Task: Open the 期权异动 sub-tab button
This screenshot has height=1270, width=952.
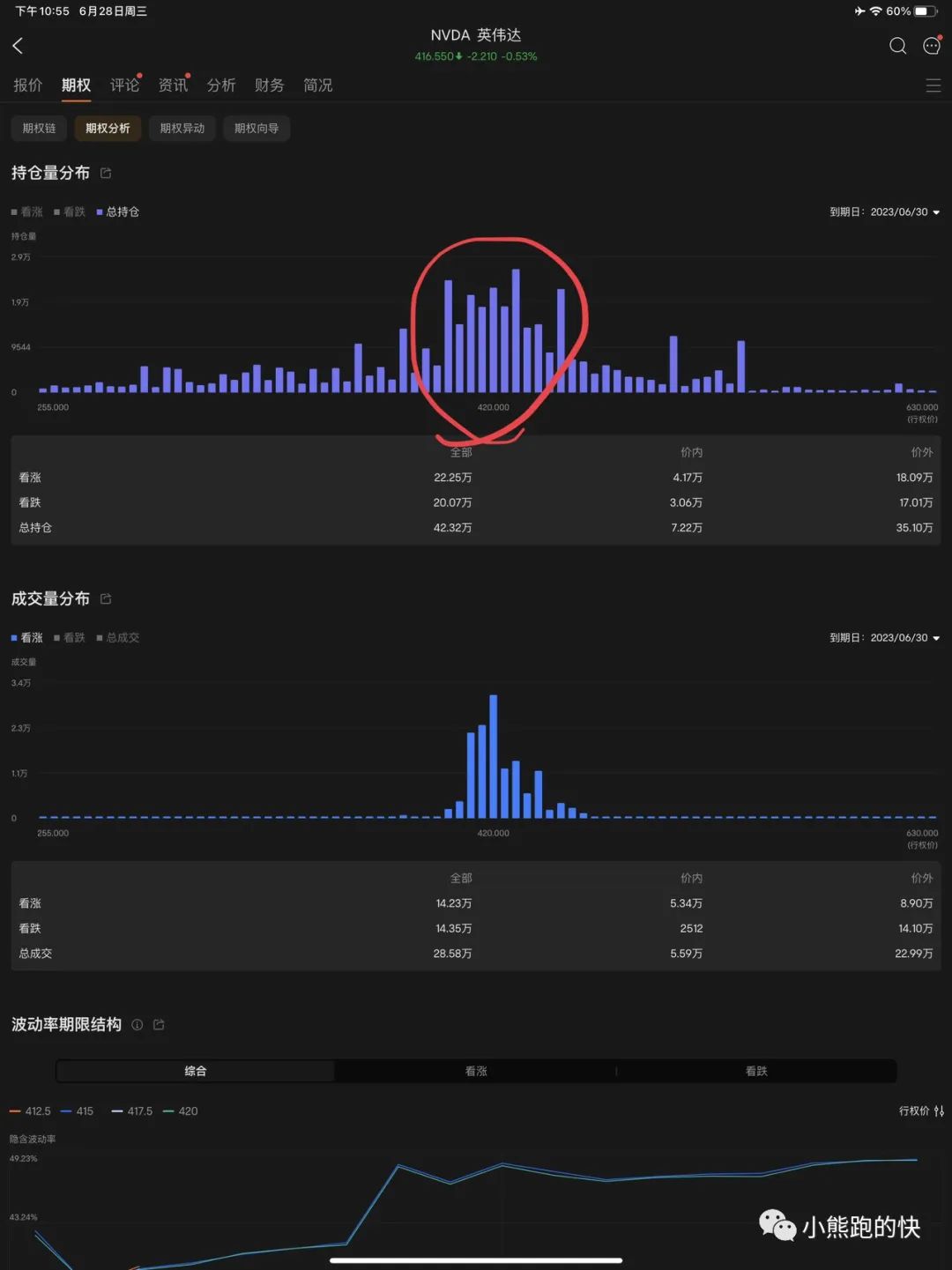Action: click(x=182, y=129)
